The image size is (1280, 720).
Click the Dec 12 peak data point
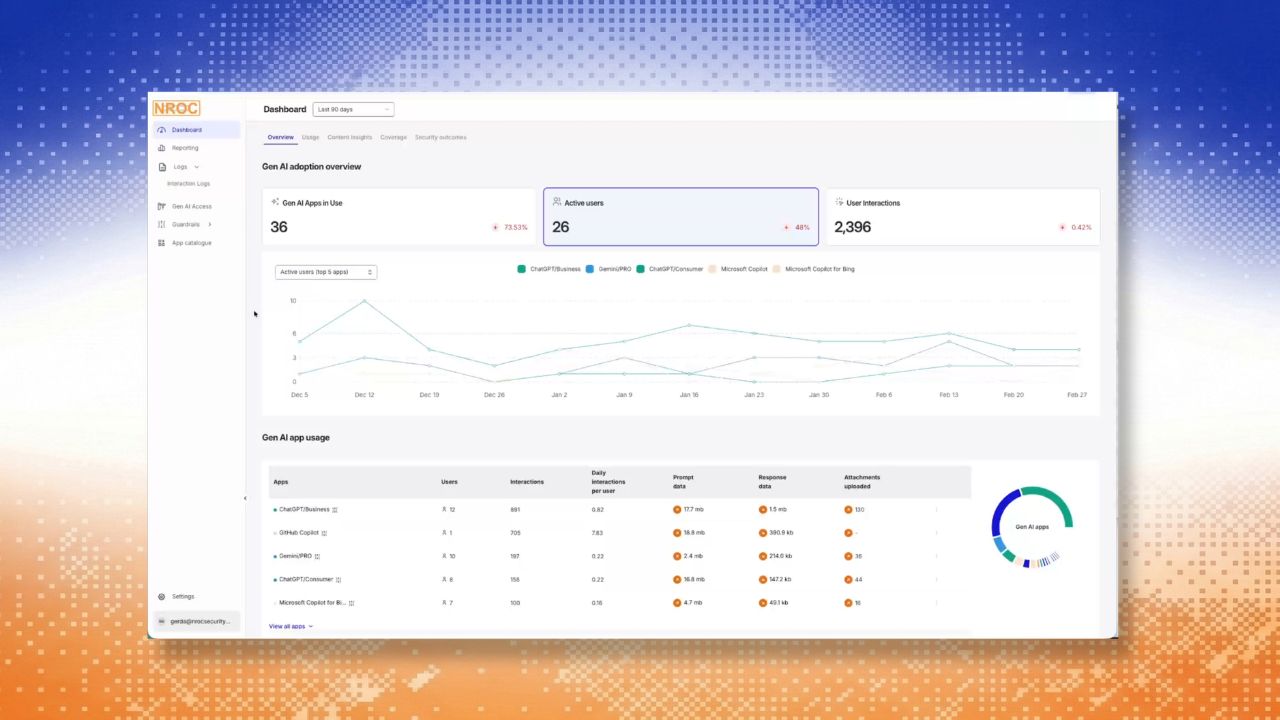click(364, 301)
